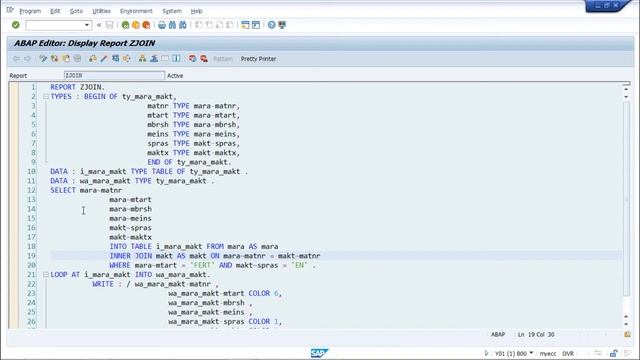Screen dimensions: 640x360
Task: Click the top up-arrow of editor scrollbar
Action: pyautogui.click(x=626, y=88)
